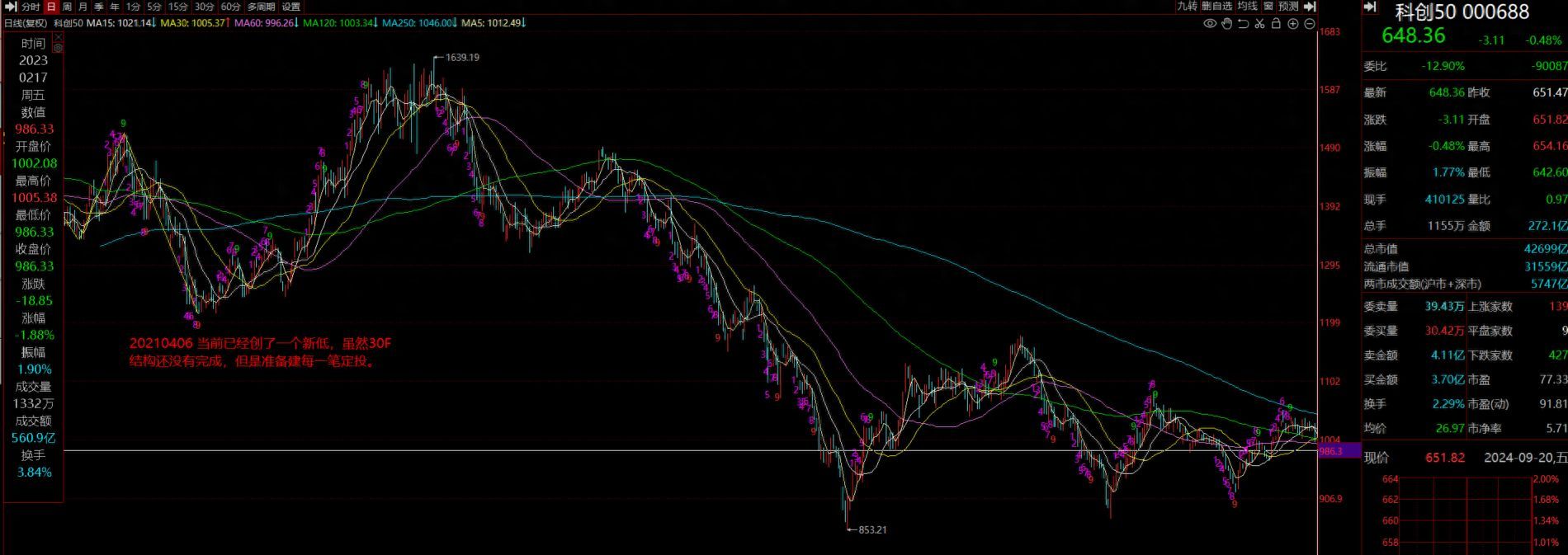Click the 预测 forecast button
The height and width of the screenshot is (555, 1568).
[x=1288, y=7]
